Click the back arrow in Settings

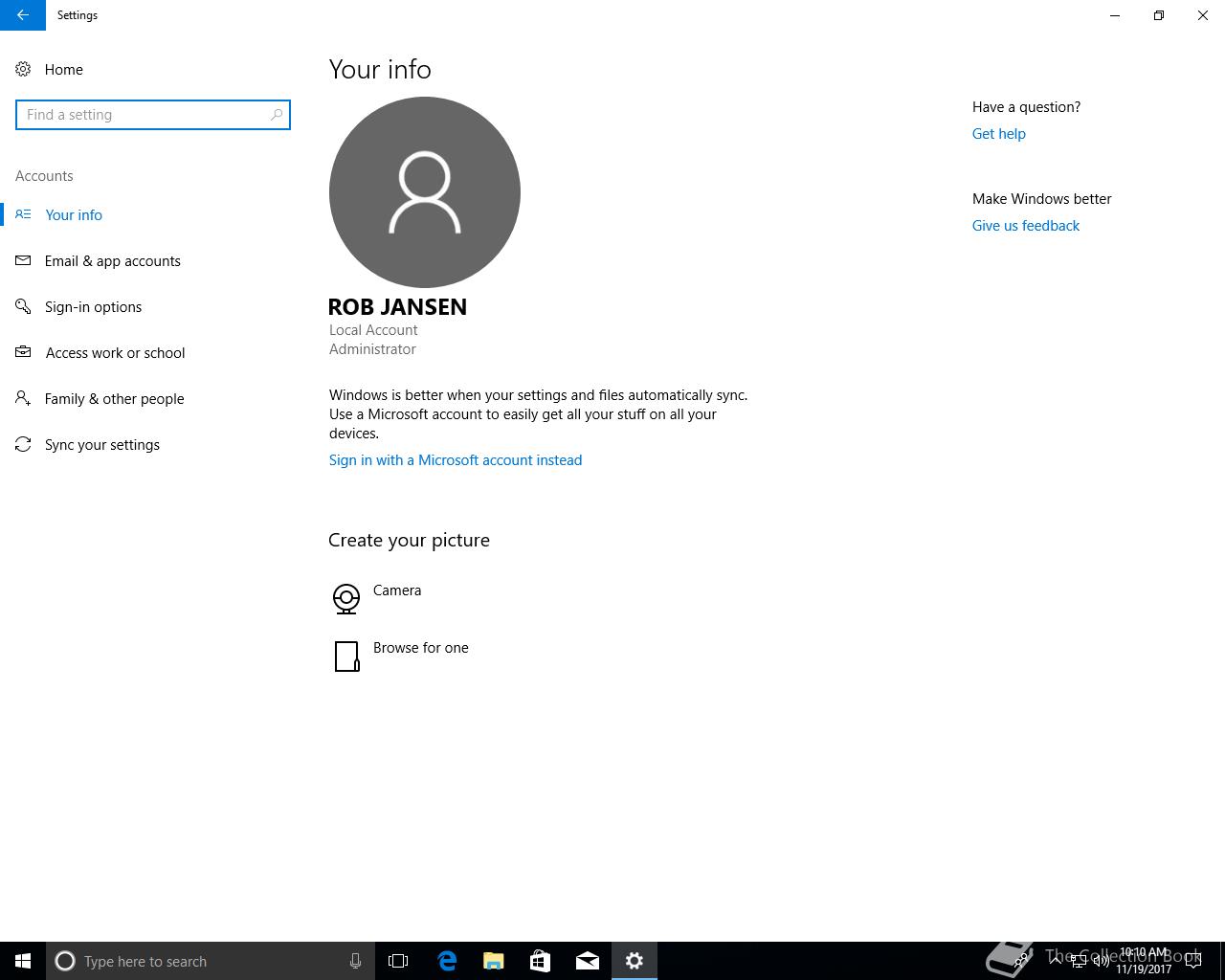click(22, 15)
